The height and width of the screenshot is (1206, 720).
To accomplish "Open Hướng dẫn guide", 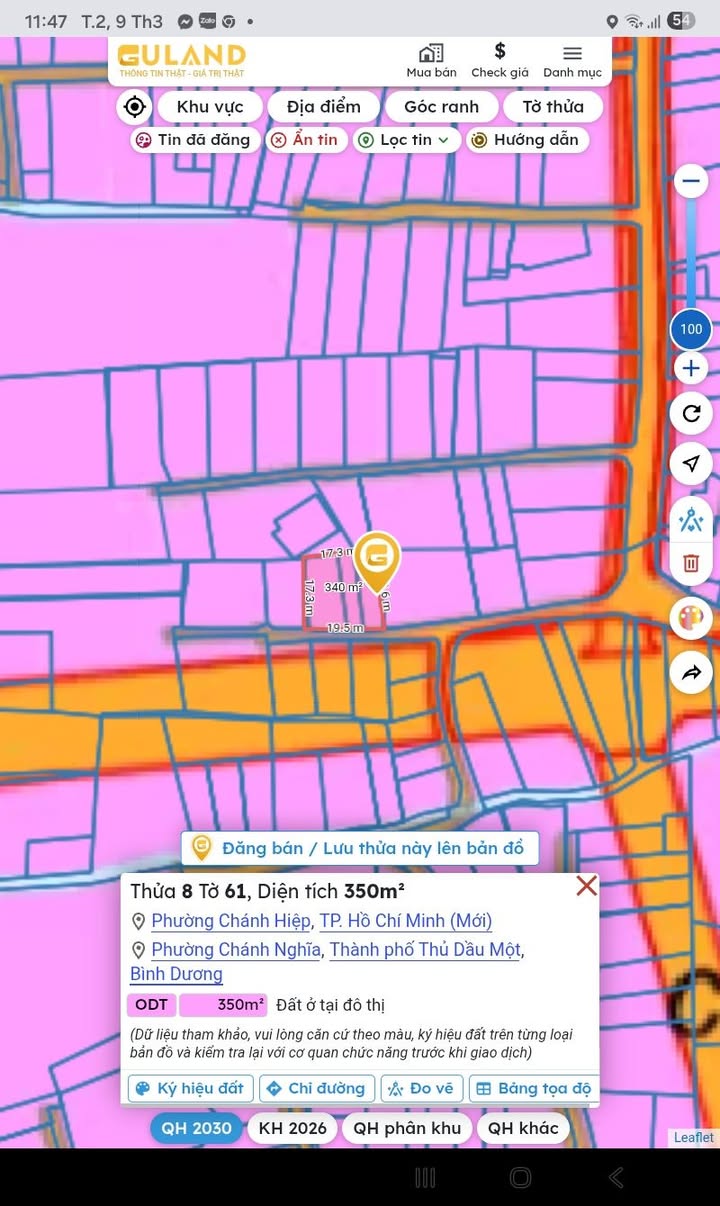I will (527, 140).
